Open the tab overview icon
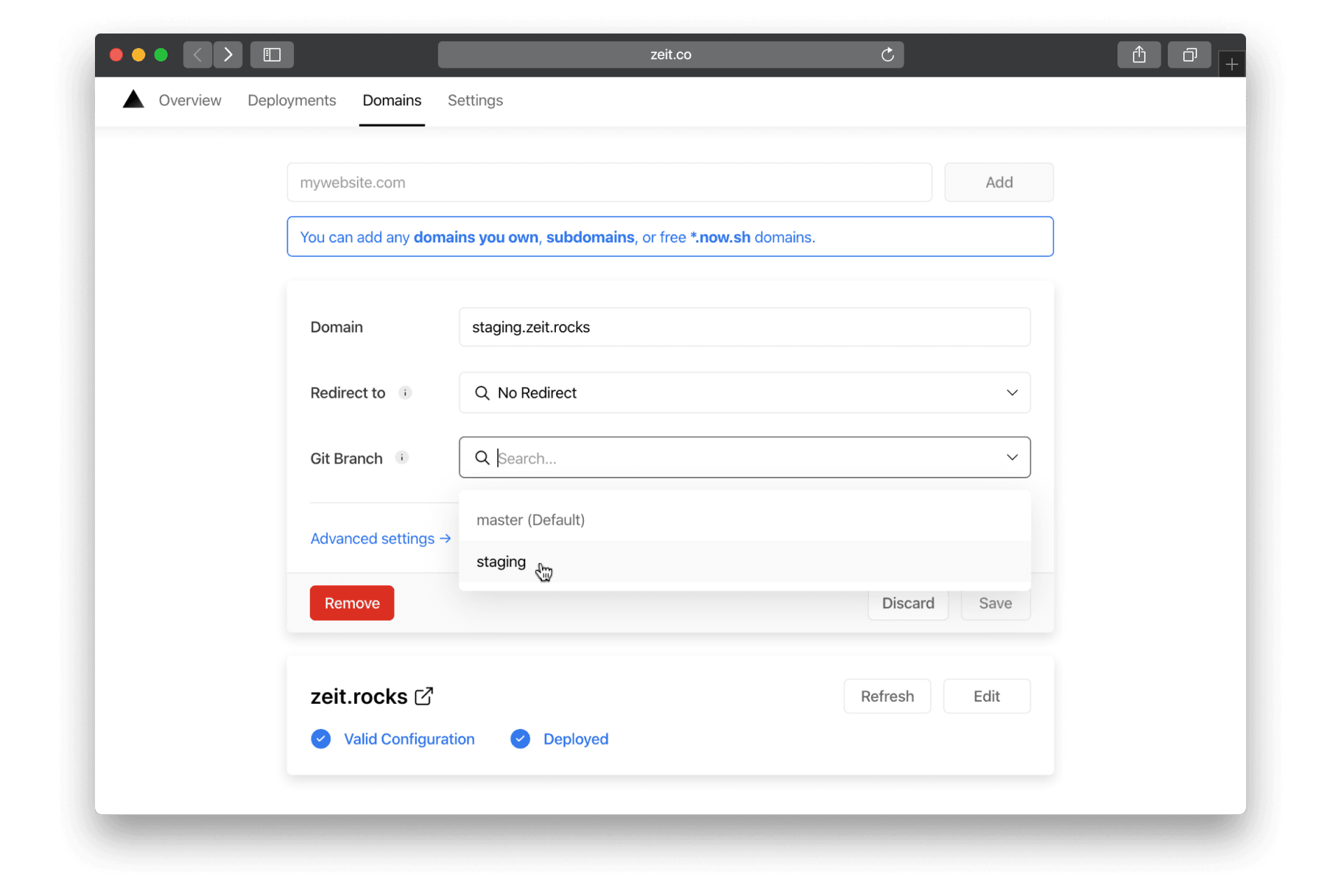This screenshot has height=896, width=1341. pos(1189,54)
